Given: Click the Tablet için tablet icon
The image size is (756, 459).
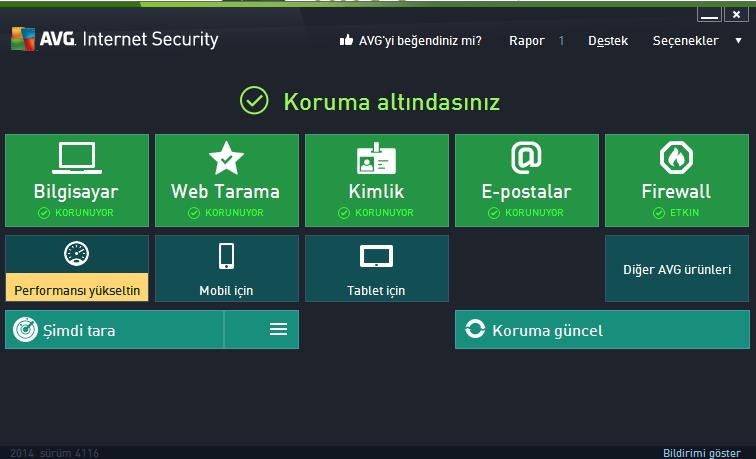Looking at the screenshot, I should [377, 256].
